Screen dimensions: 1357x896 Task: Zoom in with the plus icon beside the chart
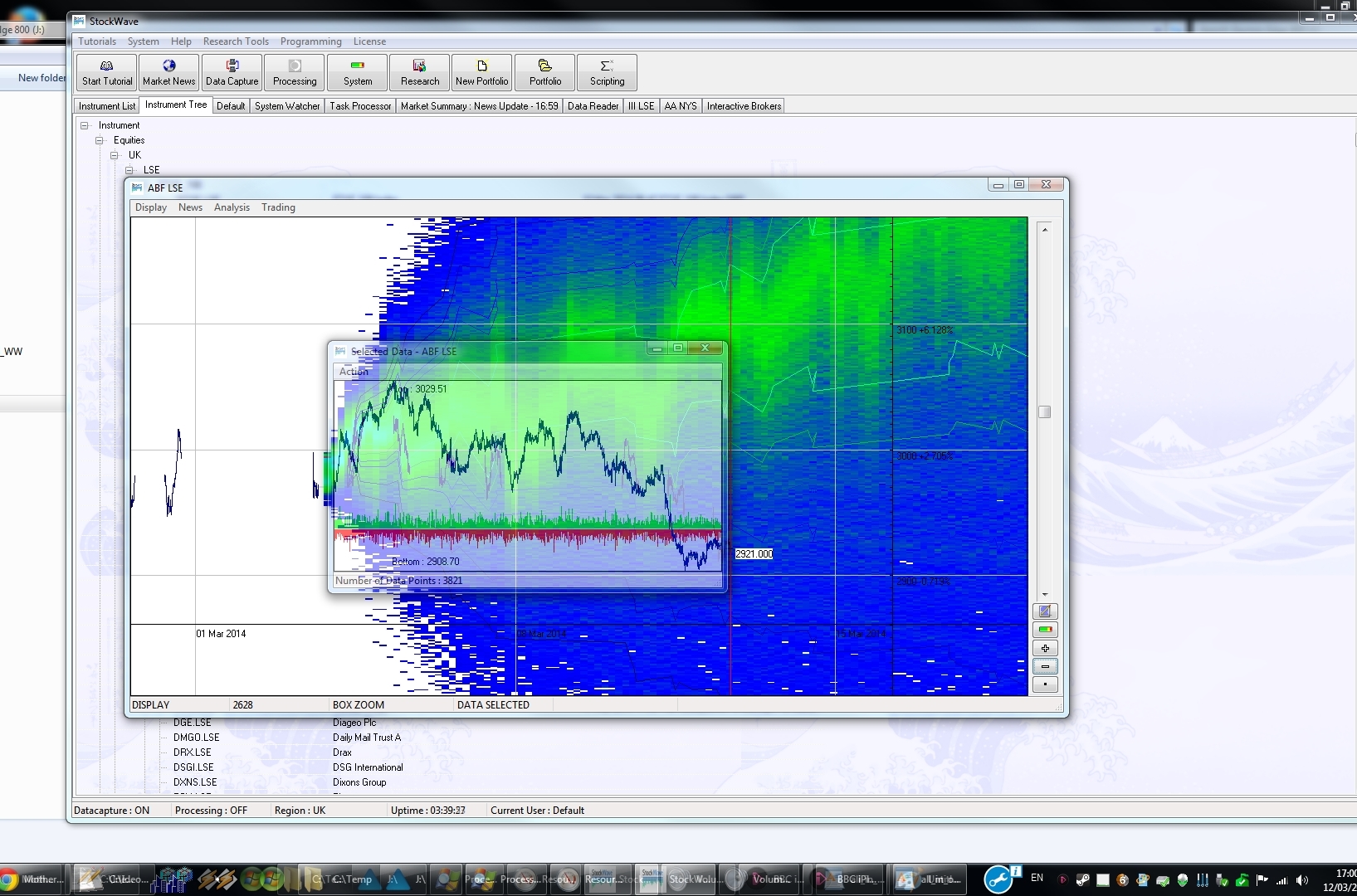pyautogui.click(x=1046, y=648)
